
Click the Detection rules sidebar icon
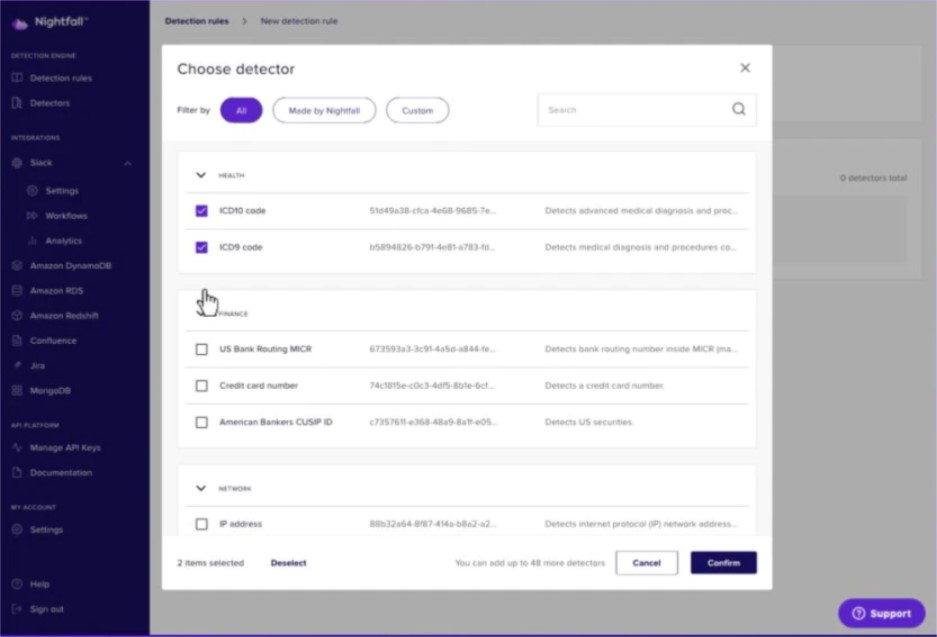[x=17, y=78]
